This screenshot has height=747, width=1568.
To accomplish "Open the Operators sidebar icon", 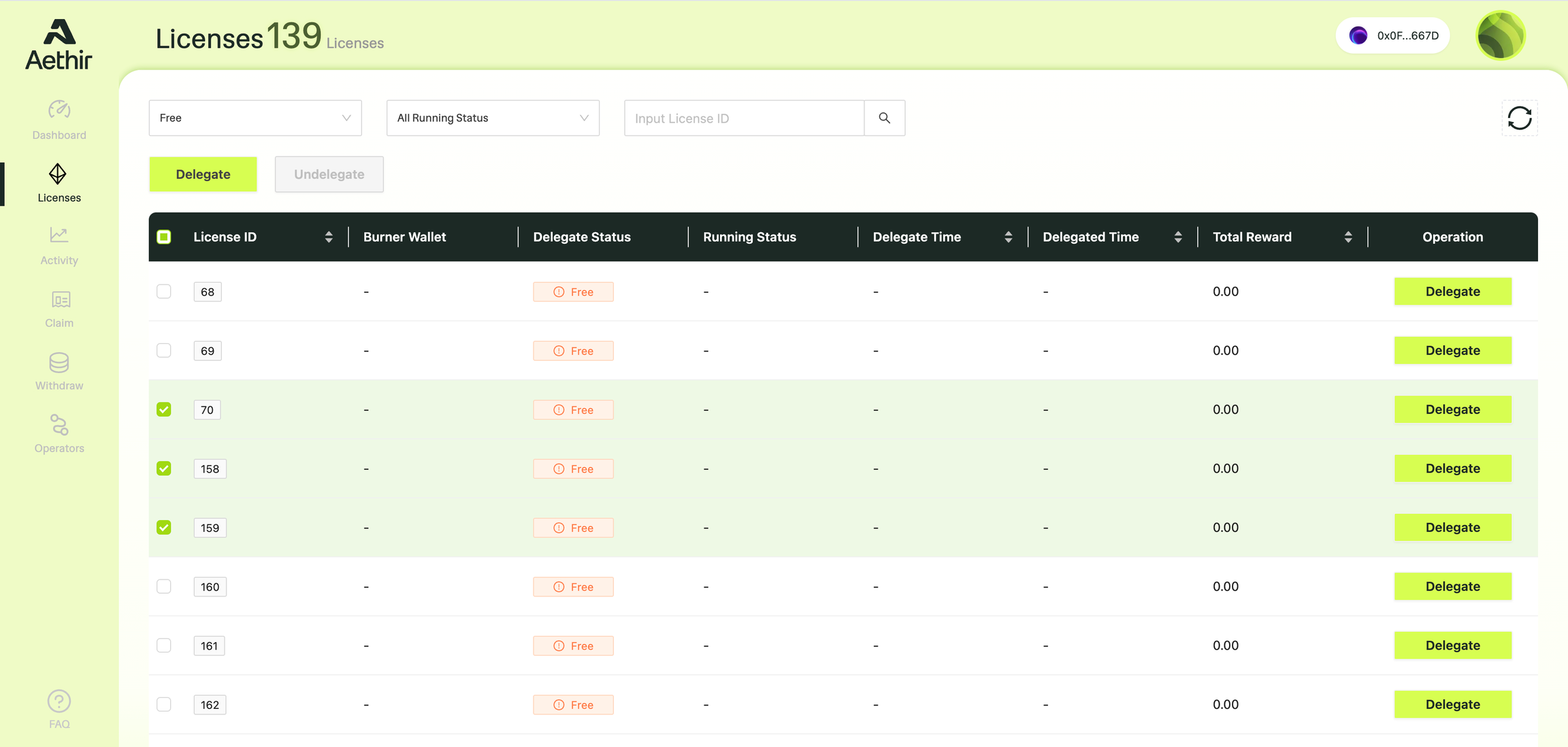I will [x=59, y=425].
